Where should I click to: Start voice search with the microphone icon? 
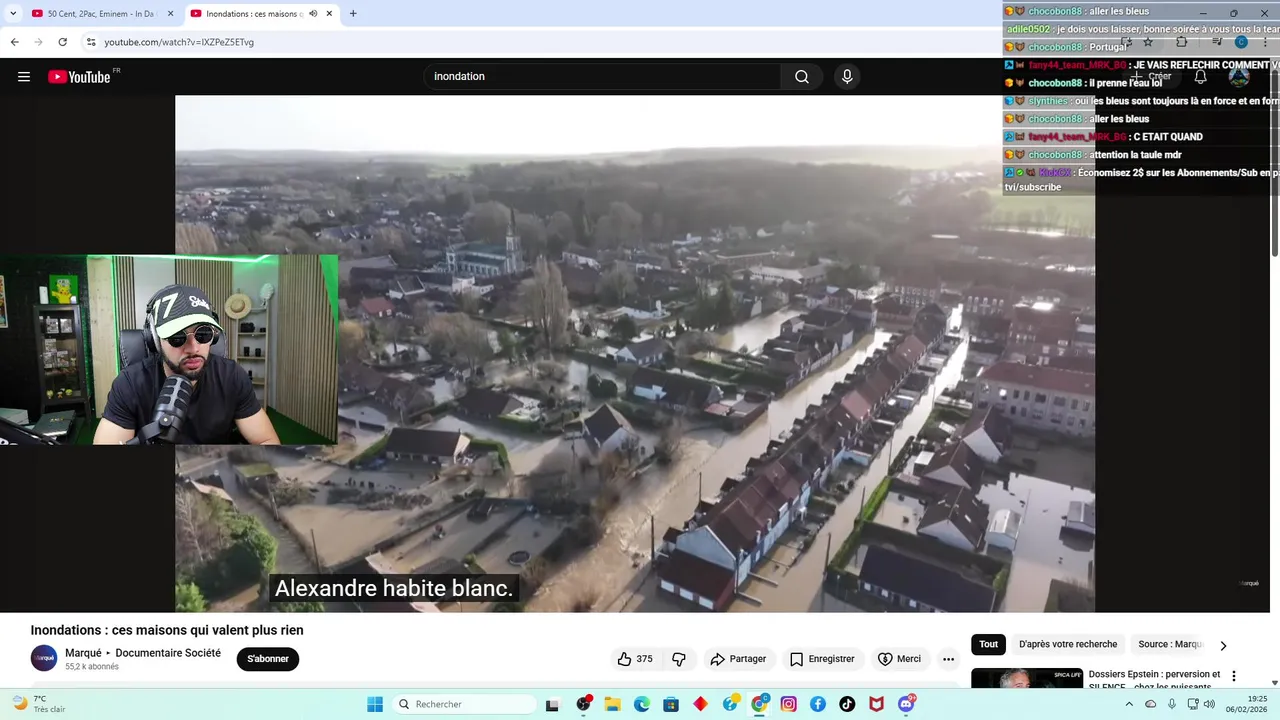pos(847,77)
